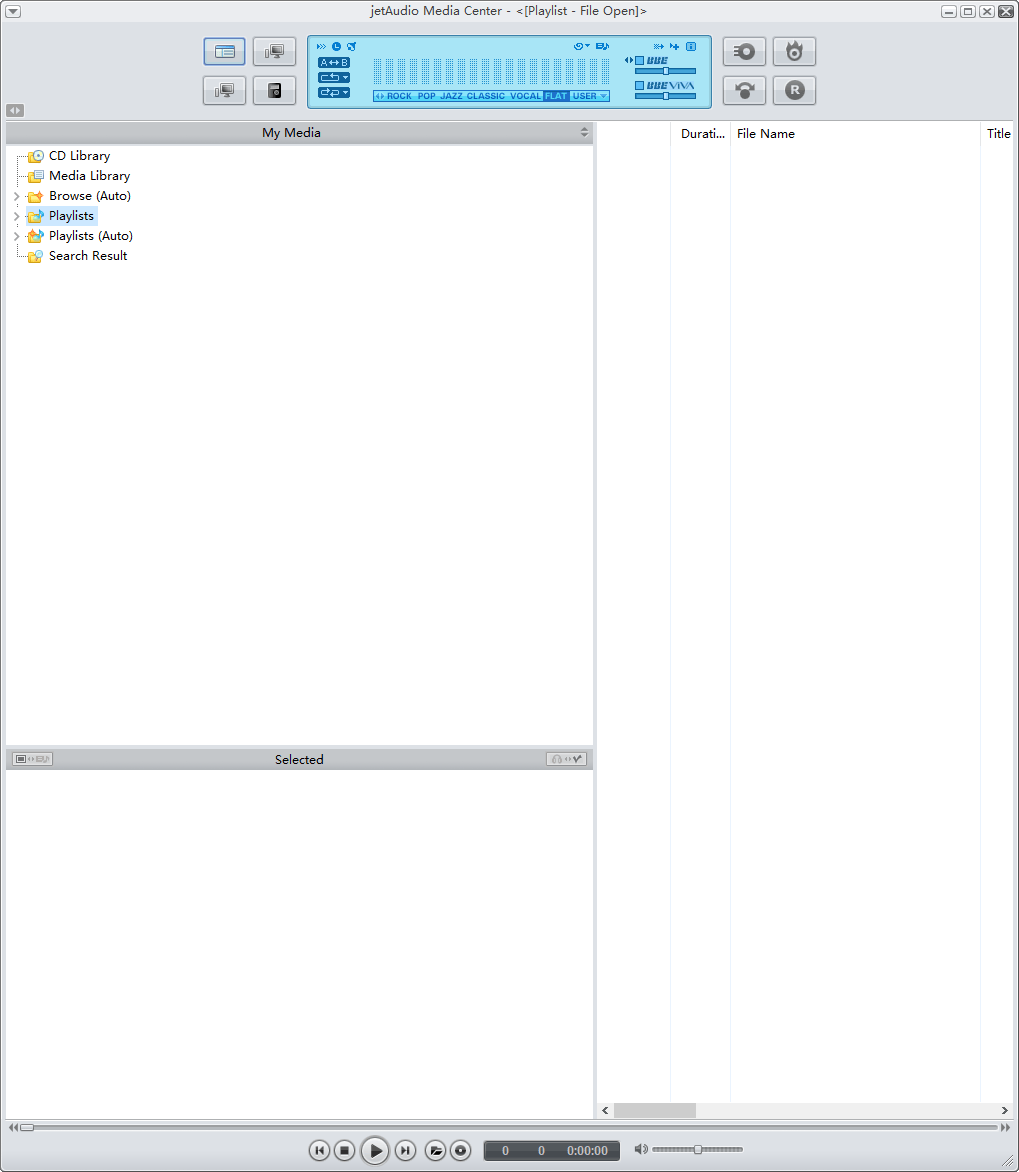Enable the BBE sound effect checkbox
The height and width of the screenshot is (1172, 1019).
point(640,61)
